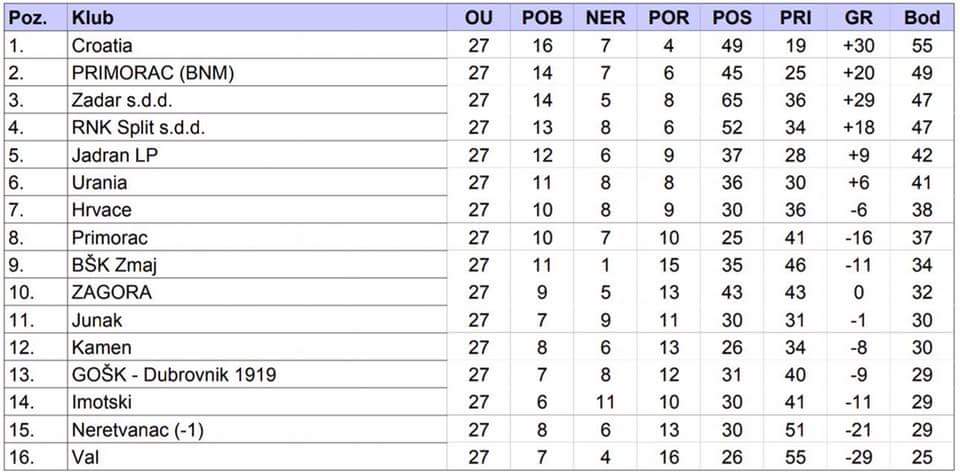This screenshot has width=960, height=476.
Task: Click the POR column header
Action: click(x=669, y=18)
